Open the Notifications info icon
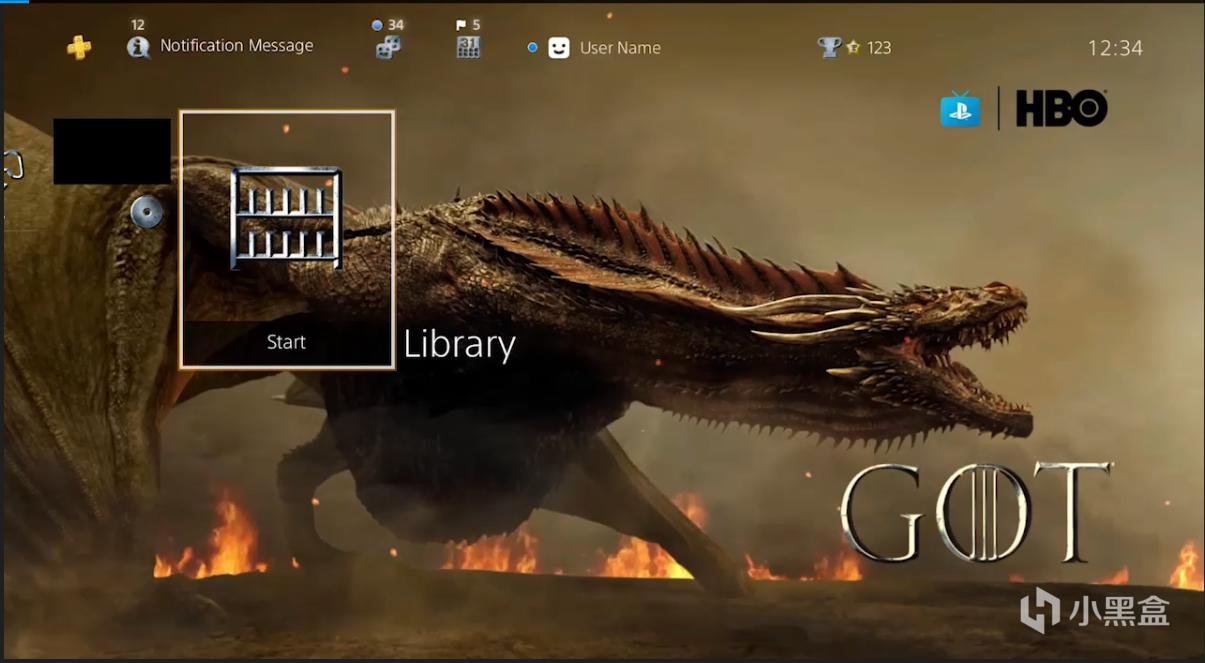The width and height of the screenshot is (1205, 663). 138,47
